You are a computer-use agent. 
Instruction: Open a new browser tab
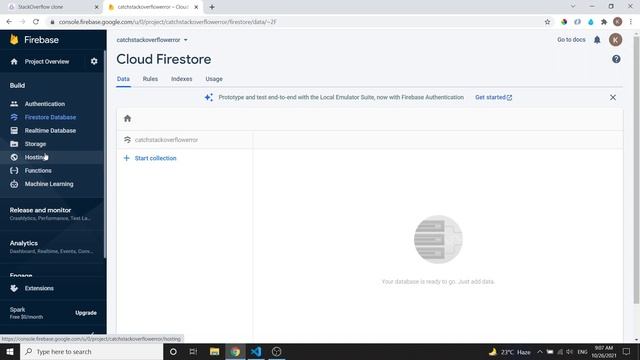212,7
